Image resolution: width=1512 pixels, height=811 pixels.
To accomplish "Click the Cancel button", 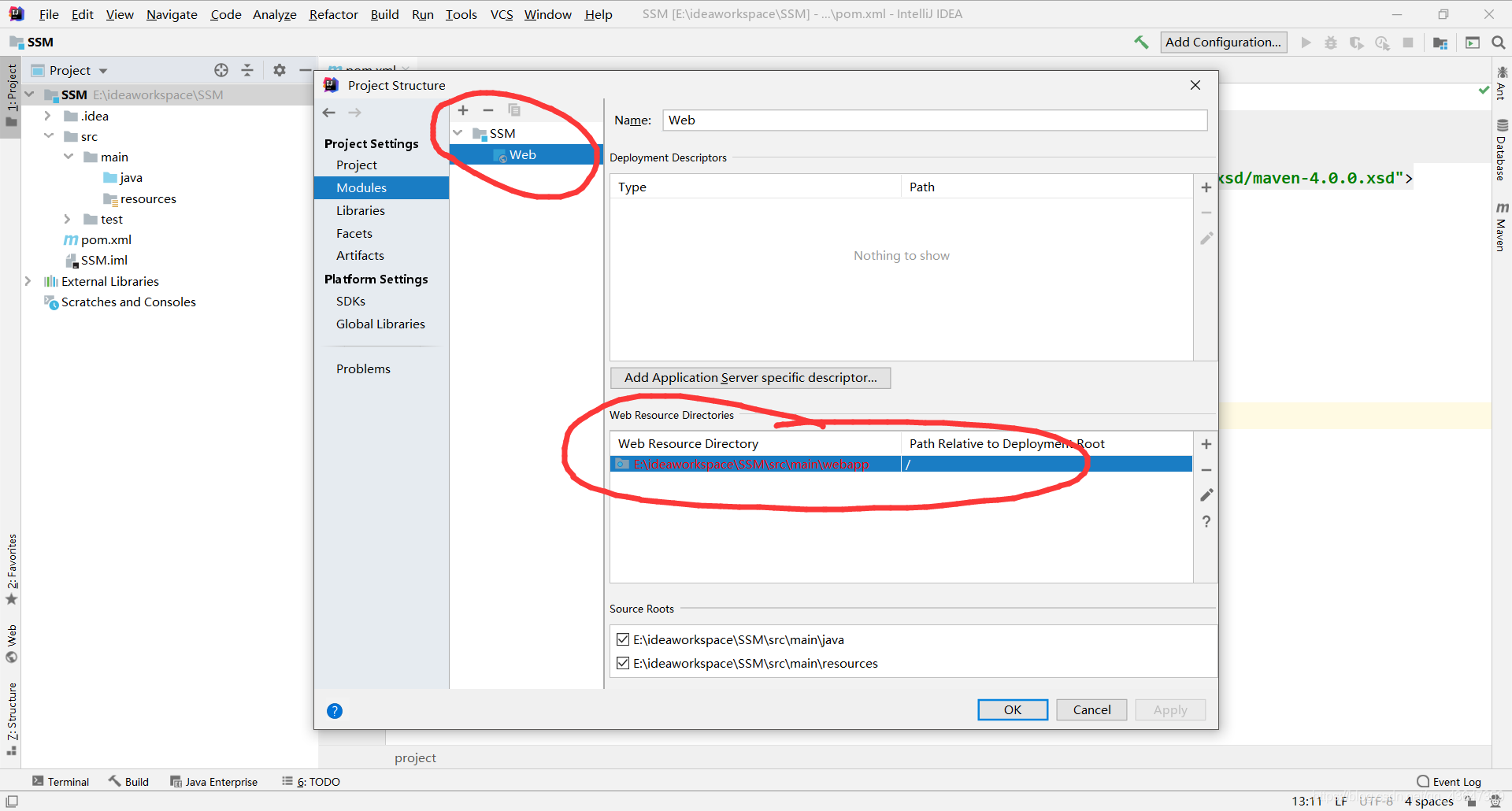I will (1091, 709).
